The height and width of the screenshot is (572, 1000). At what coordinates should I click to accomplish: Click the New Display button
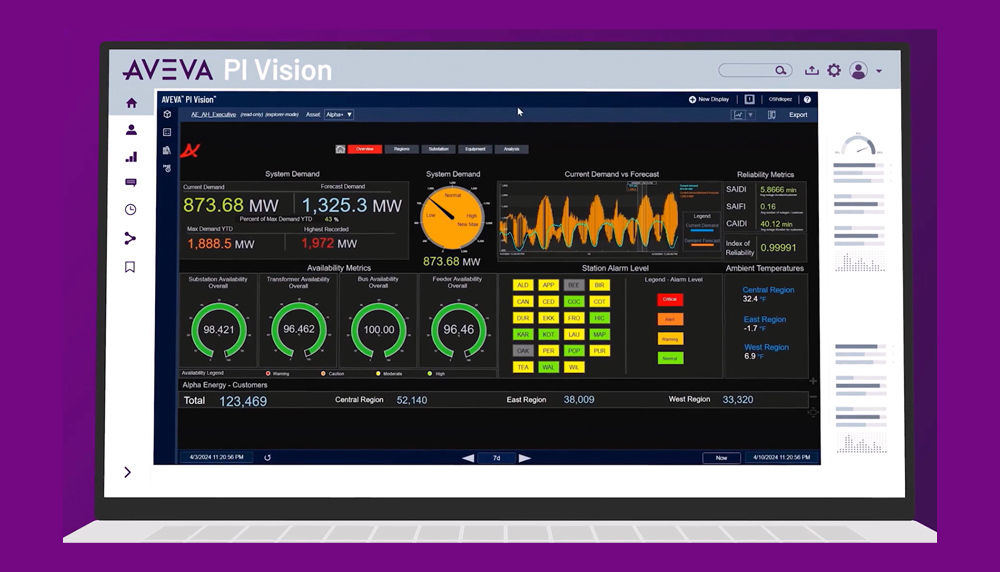click(x=709, y=100)
